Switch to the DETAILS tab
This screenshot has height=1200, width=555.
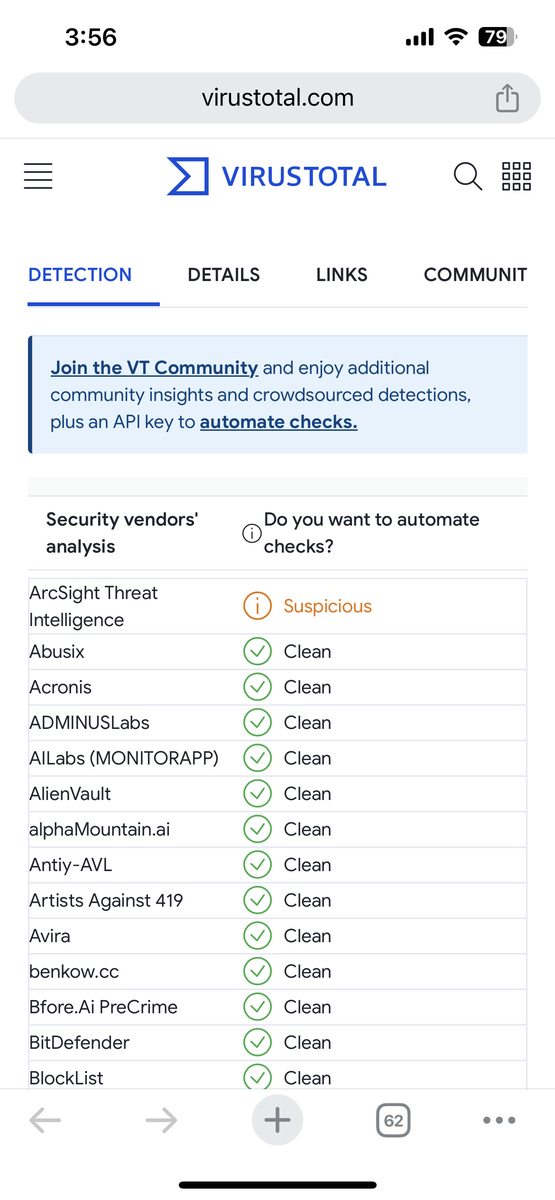point(224,275)
